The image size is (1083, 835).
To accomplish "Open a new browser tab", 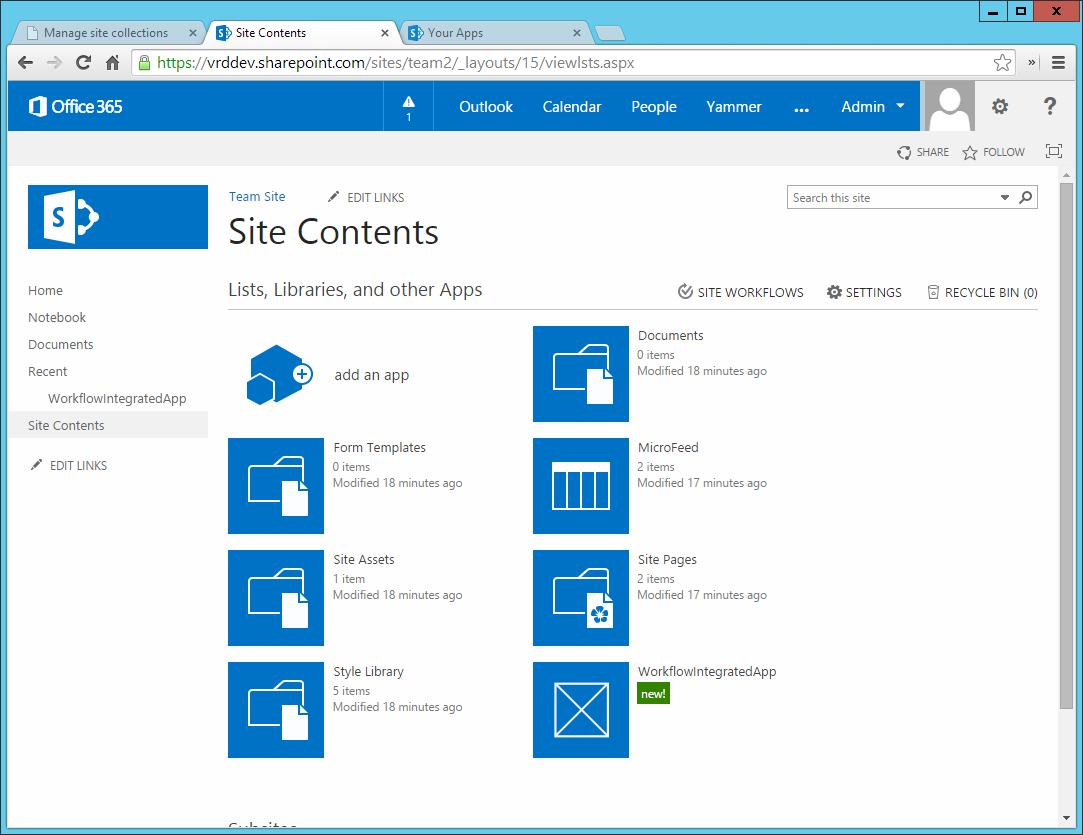I will pyautogui.click(x=609, y=32).
